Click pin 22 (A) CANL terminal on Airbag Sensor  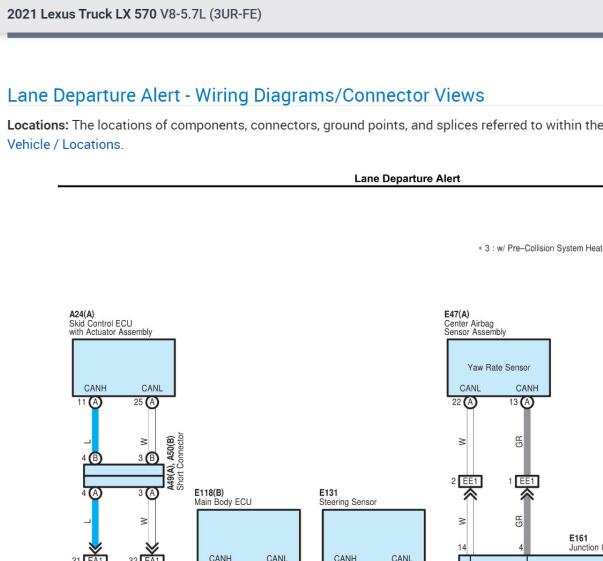pos(470,402)
